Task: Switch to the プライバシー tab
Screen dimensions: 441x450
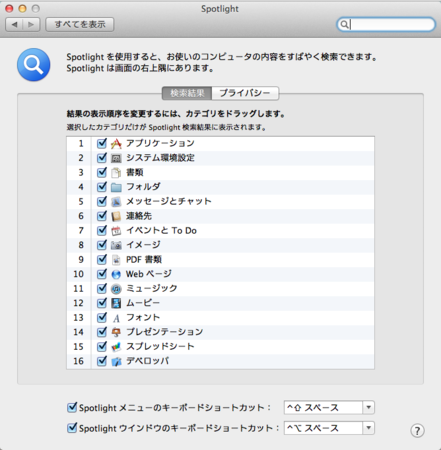Action: click(245, 93)
